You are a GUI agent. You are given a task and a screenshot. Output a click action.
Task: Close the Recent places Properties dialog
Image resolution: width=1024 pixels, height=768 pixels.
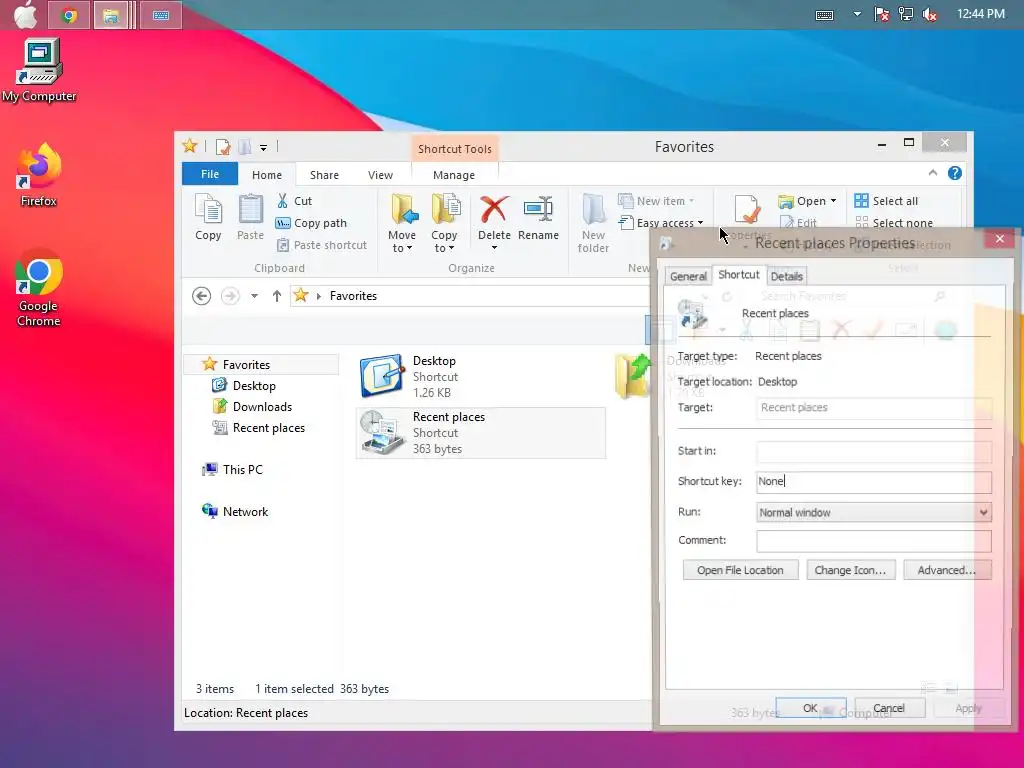point(999,239)
